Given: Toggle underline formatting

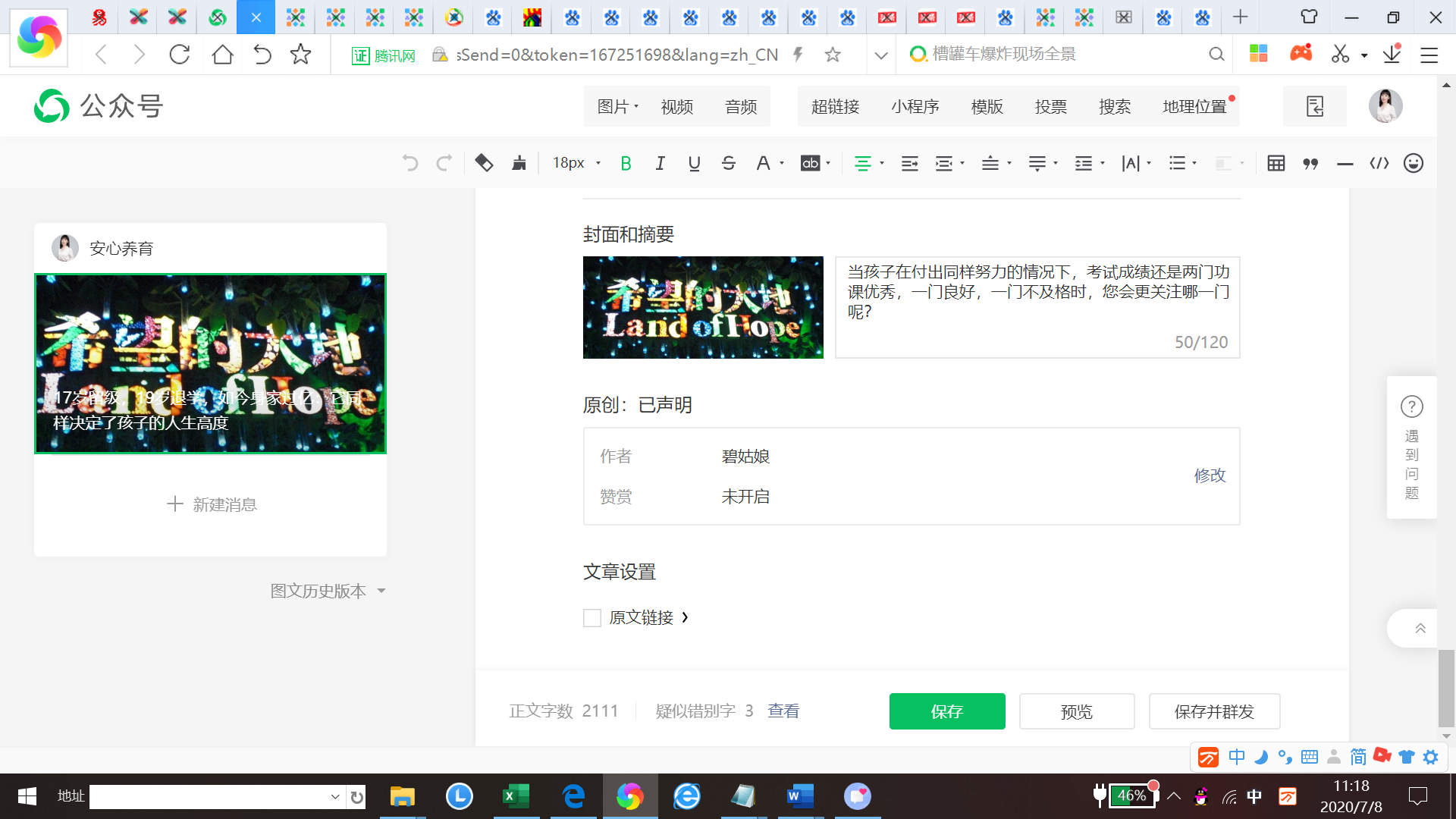Looking at the screenshot, I should 694,163.
